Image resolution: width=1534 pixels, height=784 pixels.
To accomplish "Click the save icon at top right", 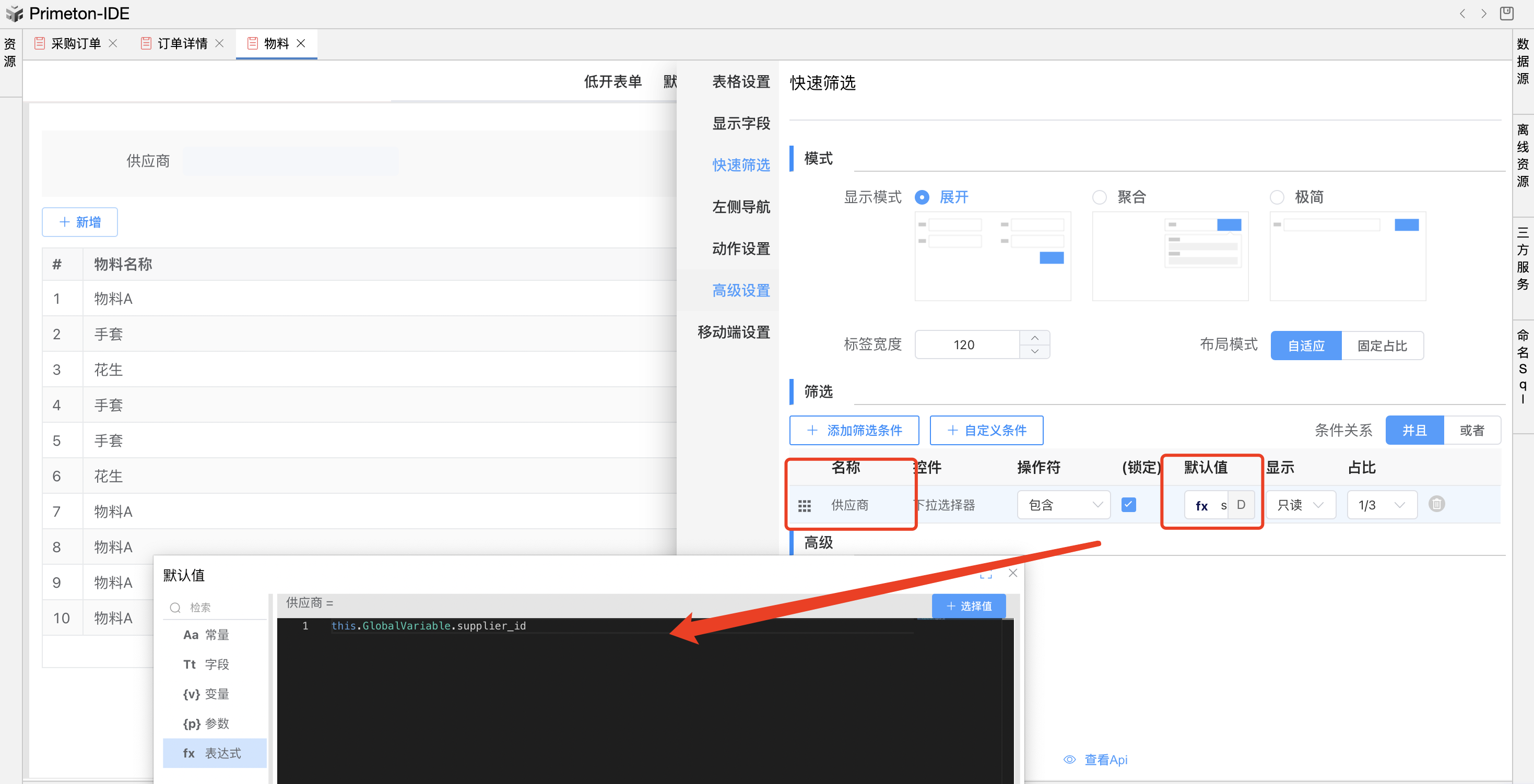I will [x=1506, y=13].
